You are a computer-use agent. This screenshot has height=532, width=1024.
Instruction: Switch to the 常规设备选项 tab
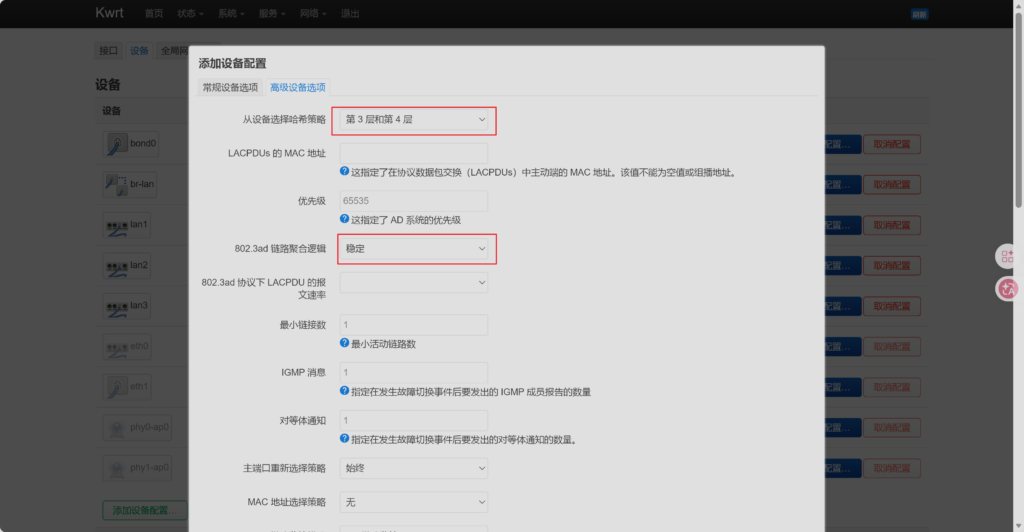(230, 88)
